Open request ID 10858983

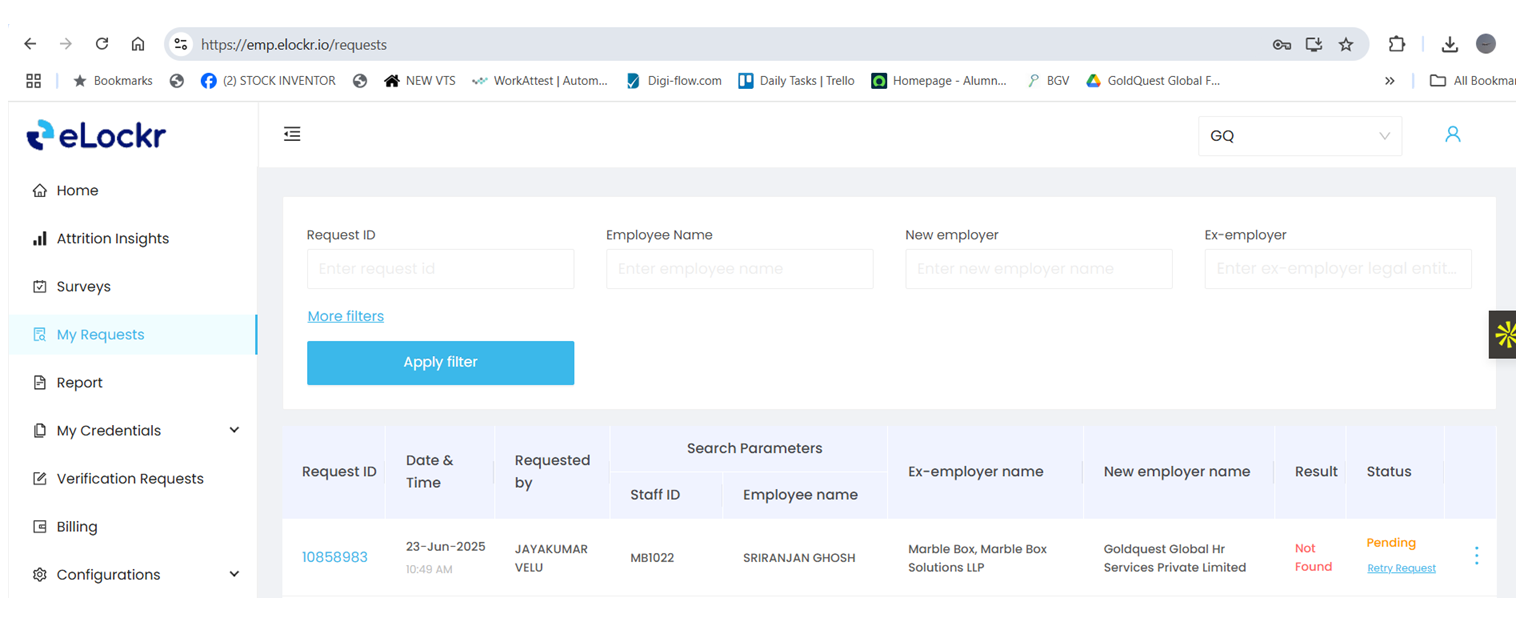334,557
